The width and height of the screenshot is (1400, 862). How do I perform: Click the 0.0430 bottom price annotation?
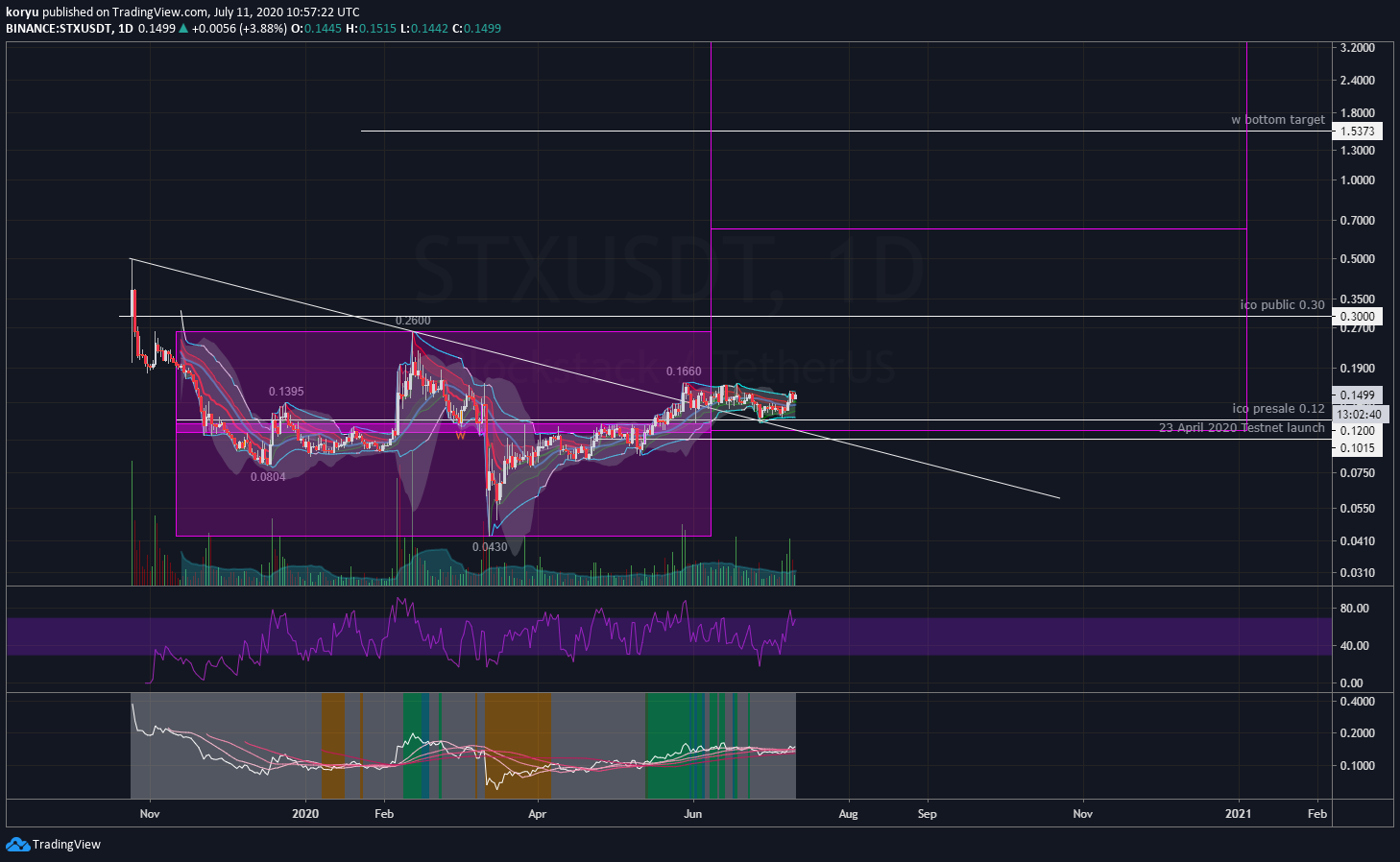pos(490,547)
